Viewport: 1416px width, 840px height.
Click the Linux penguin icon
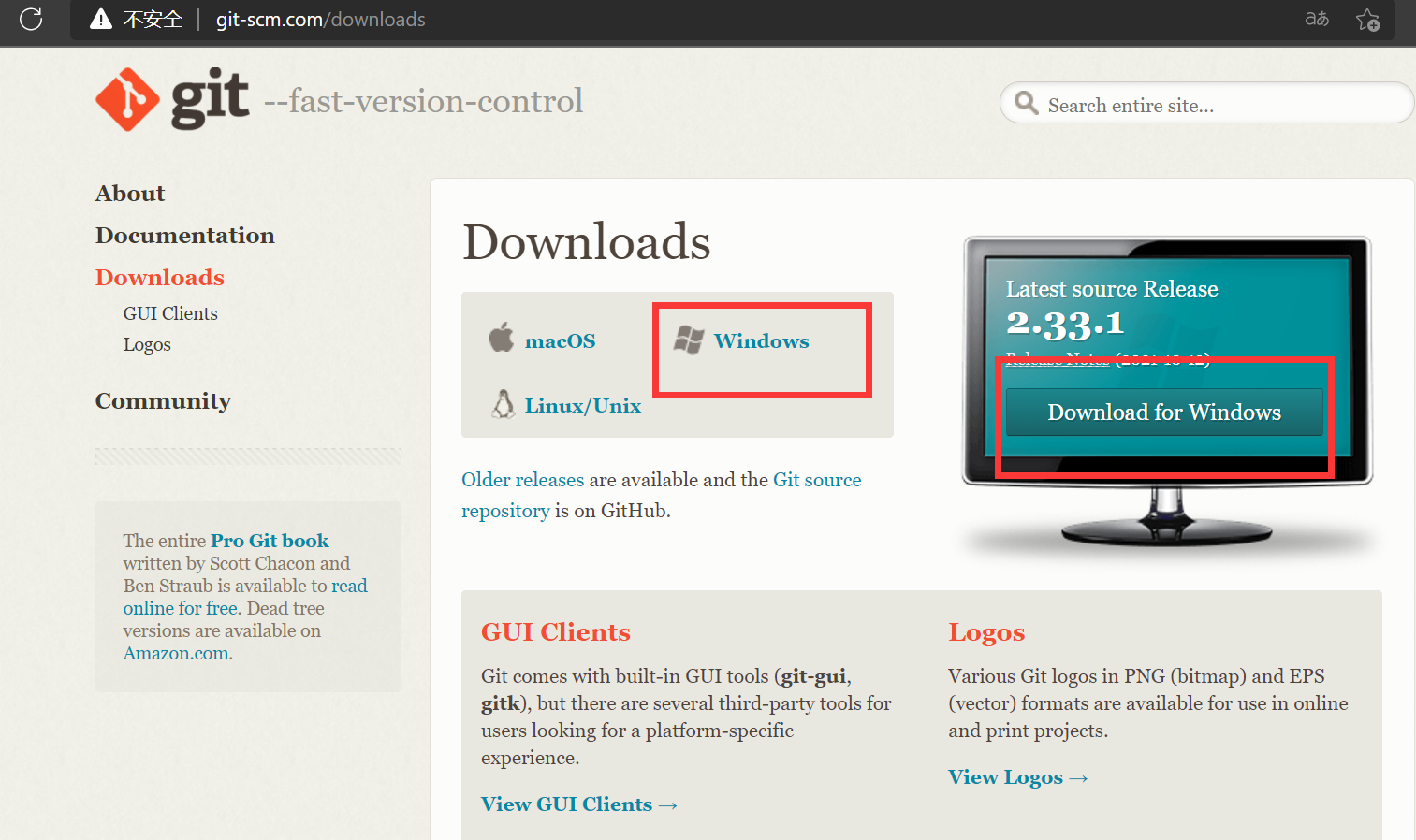[504, 403]
